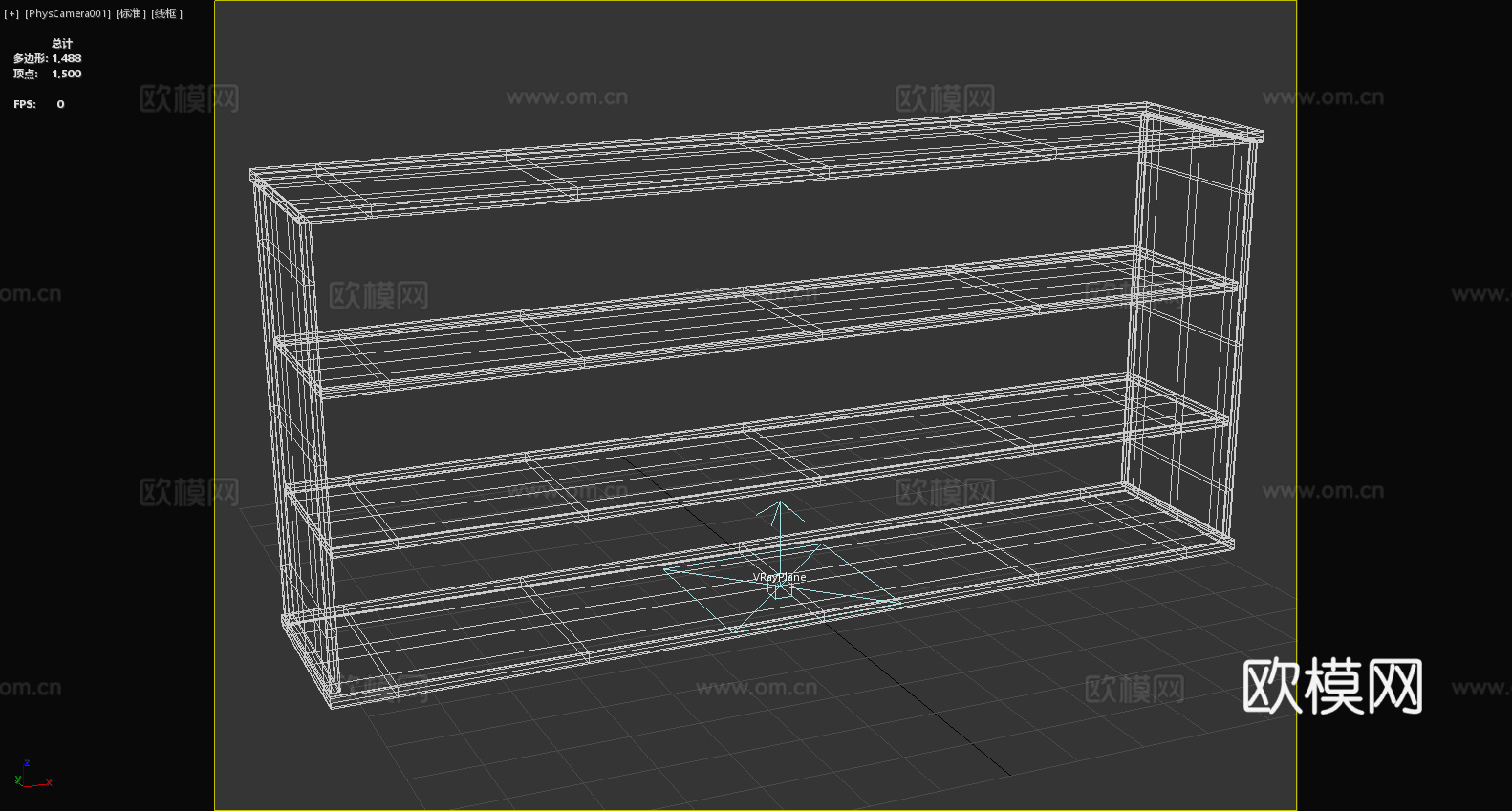Screen dimensions: 1512x811
Task: Click the XYZ axis tripod icon
Action: [x=32, y=775]
